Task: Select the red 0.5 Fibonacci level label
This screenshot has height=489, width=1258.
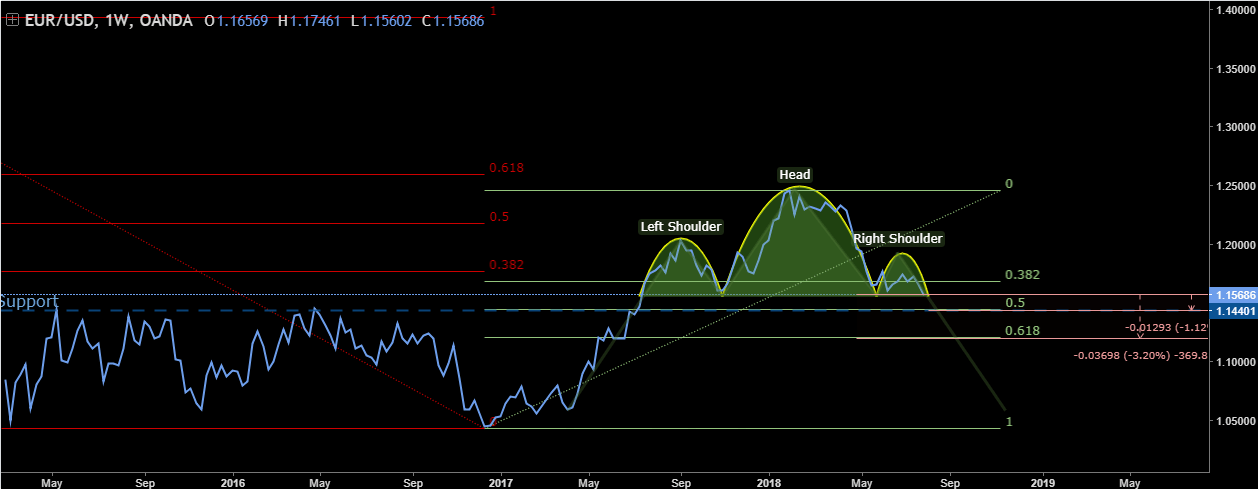Action: [499, 217]
